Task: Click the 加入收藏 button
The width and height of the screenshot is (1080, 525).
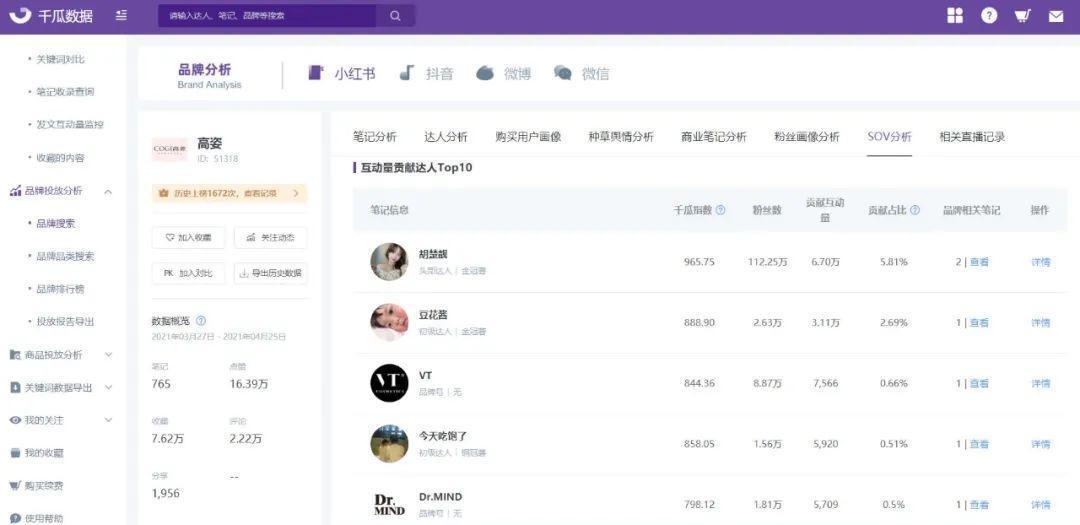Action: [x=188, y=237]
